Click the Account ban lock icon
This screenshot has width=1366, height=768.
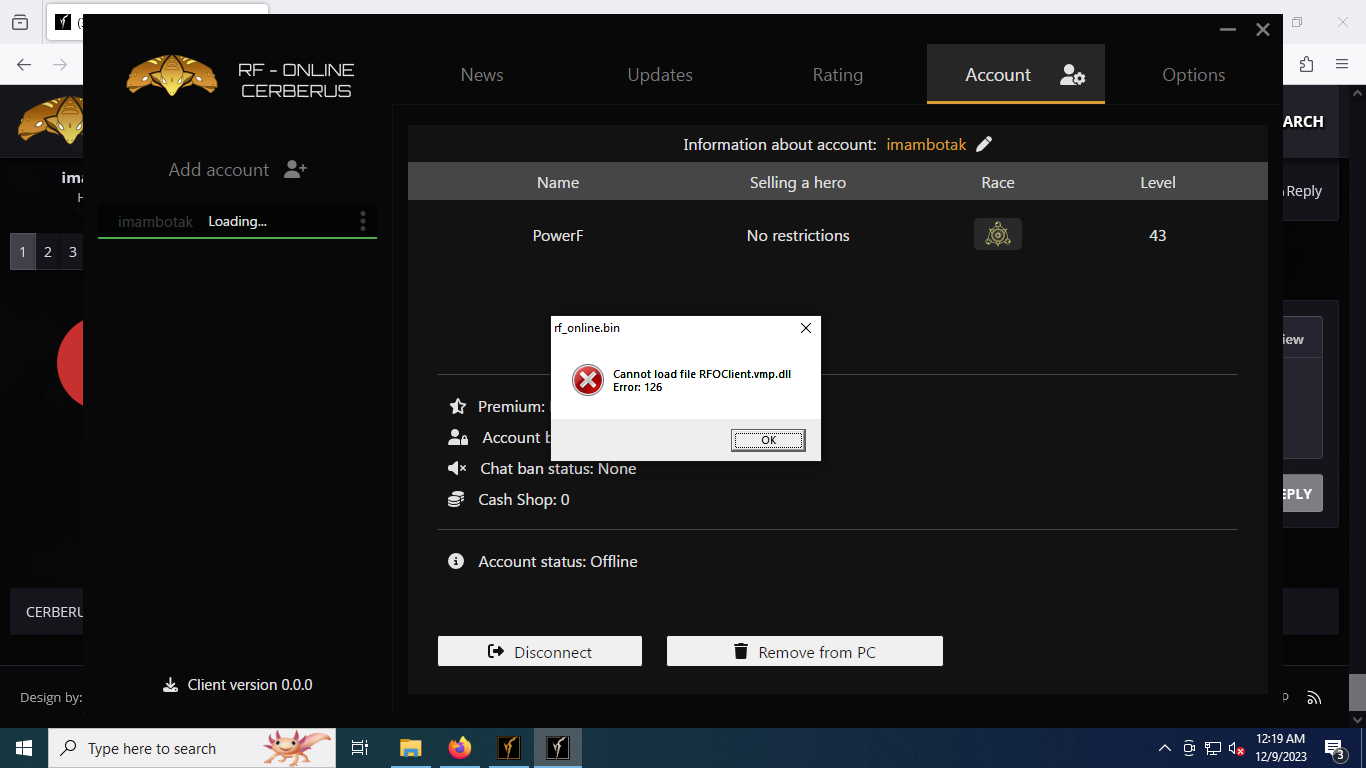(458, 437)
